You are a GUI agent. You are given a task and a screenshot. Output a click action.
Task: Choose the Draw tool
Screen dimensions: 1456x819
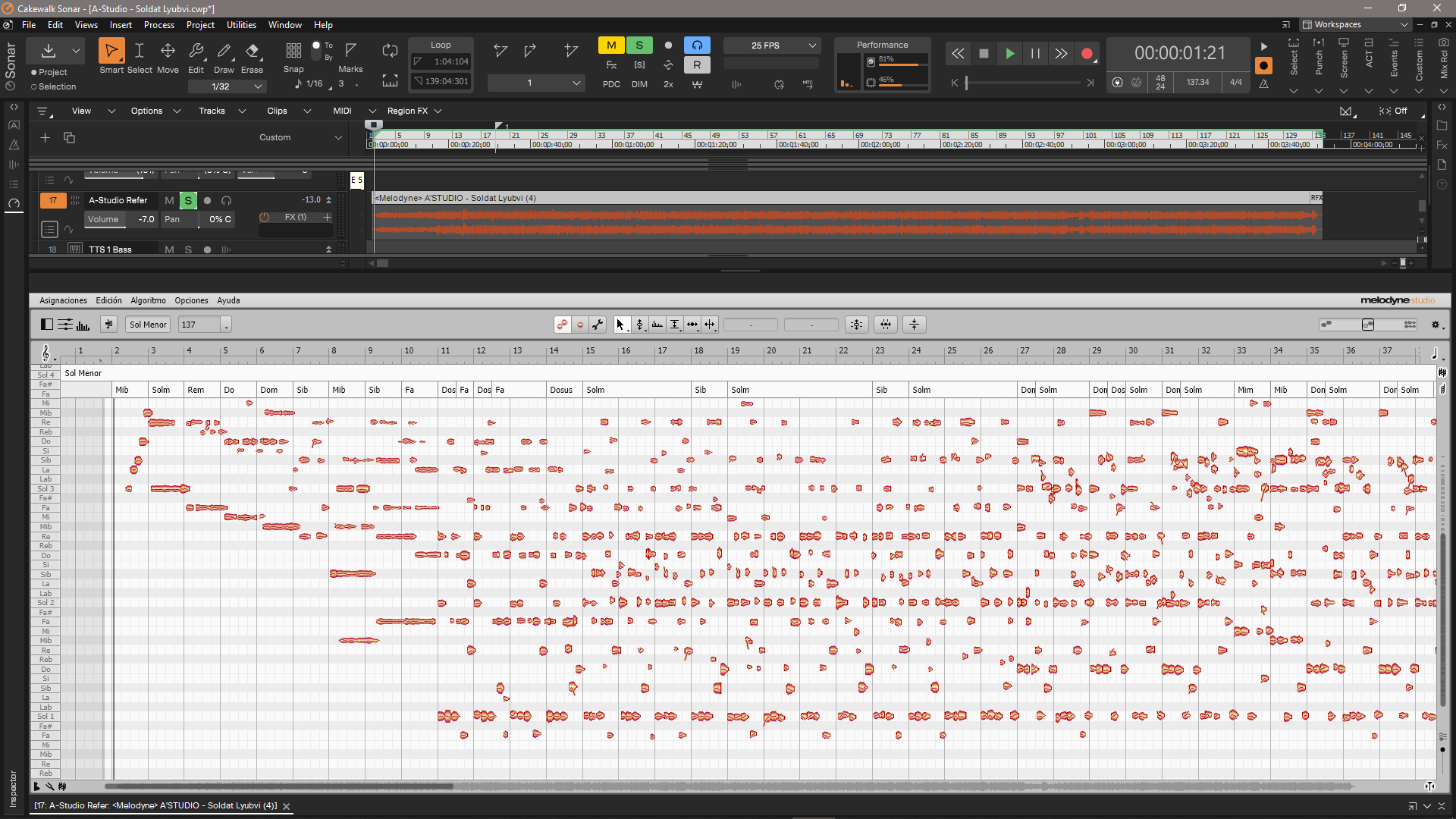tap(224, 52)
